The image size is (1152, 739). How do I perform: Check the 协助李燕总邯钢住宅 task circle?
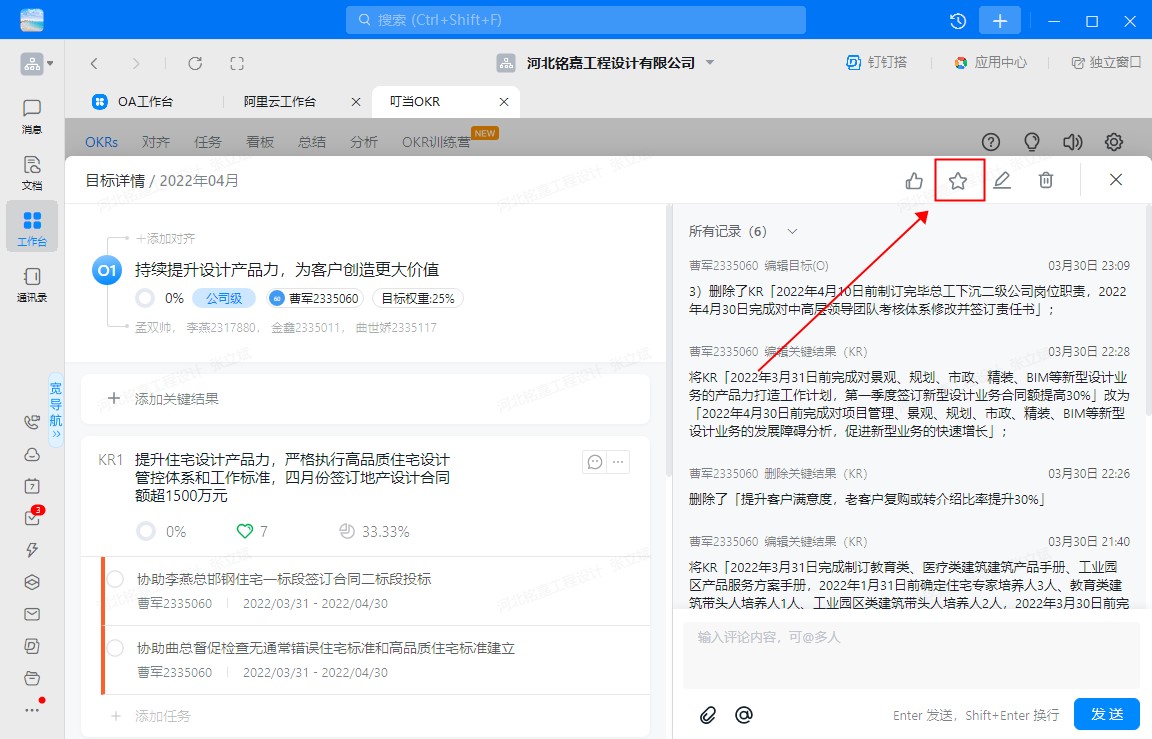point(115,579)
